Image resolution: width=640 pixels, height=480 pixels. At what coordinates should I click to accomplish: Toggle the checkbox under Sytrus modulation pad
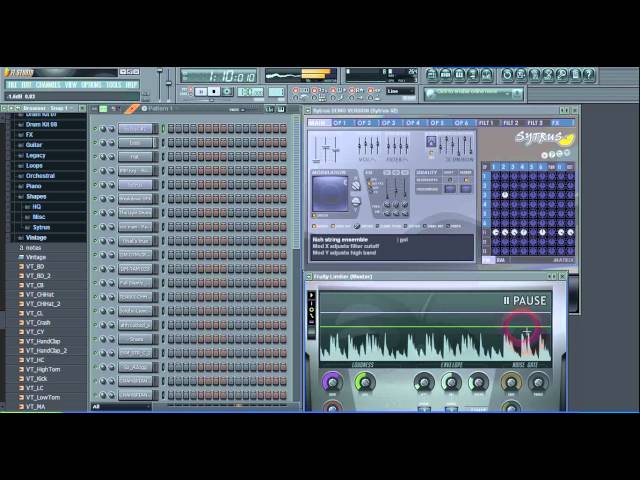point(314,215)
